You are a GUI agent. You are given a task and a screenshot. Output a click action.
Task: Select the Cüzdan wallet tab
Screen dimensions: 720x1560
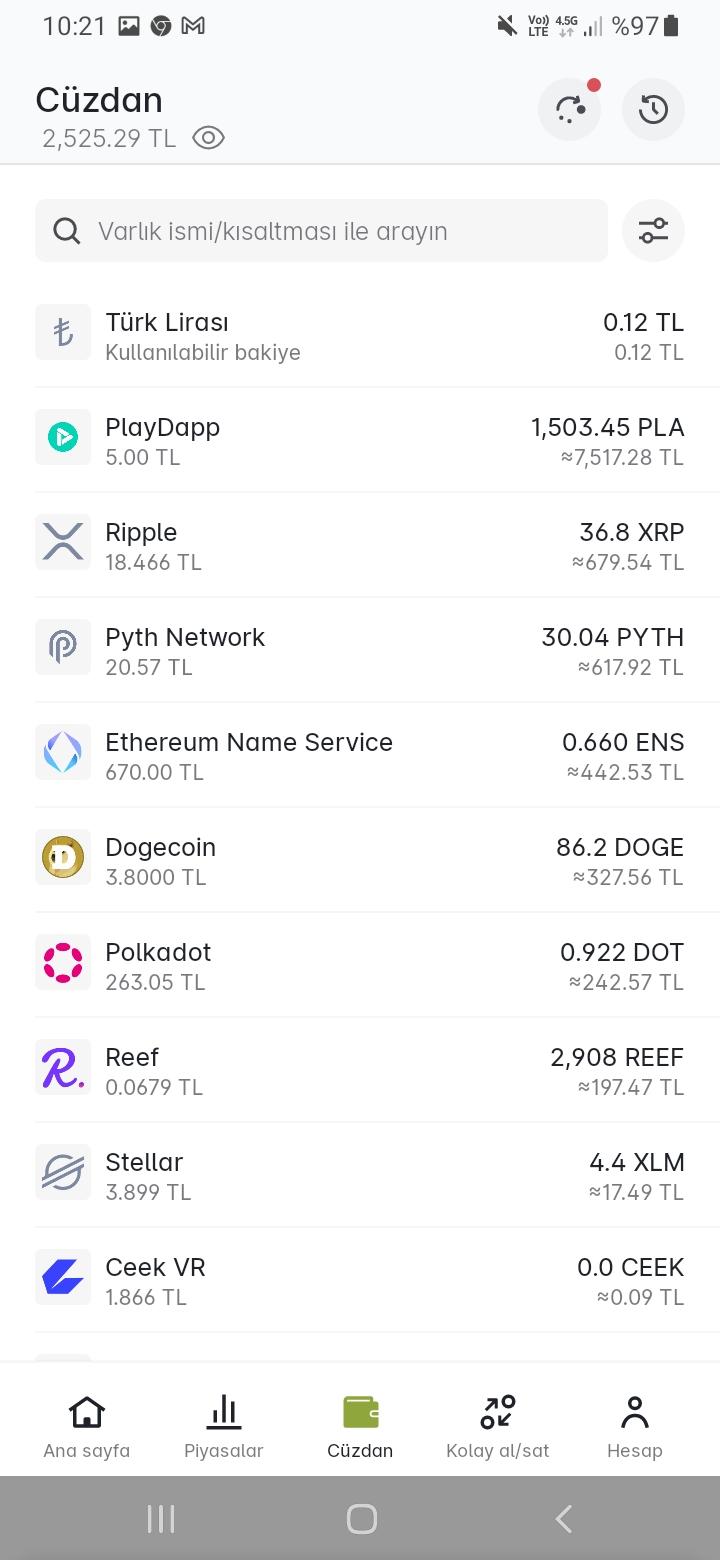pos(360,1426)
